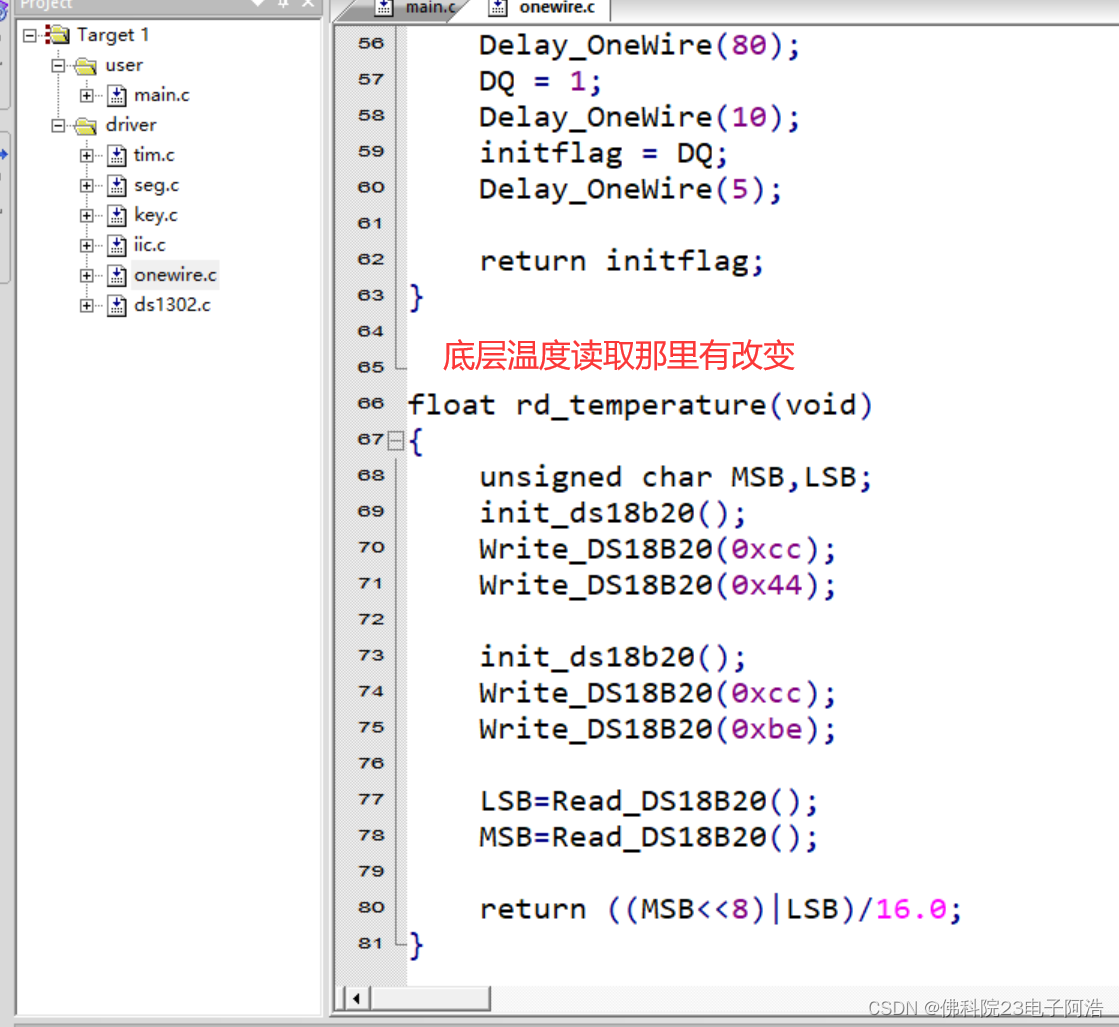This screenshot has height=1027, width=1119.
Task: Click the user folder icon
Action: pyautogui.click(x=86, y=66)
